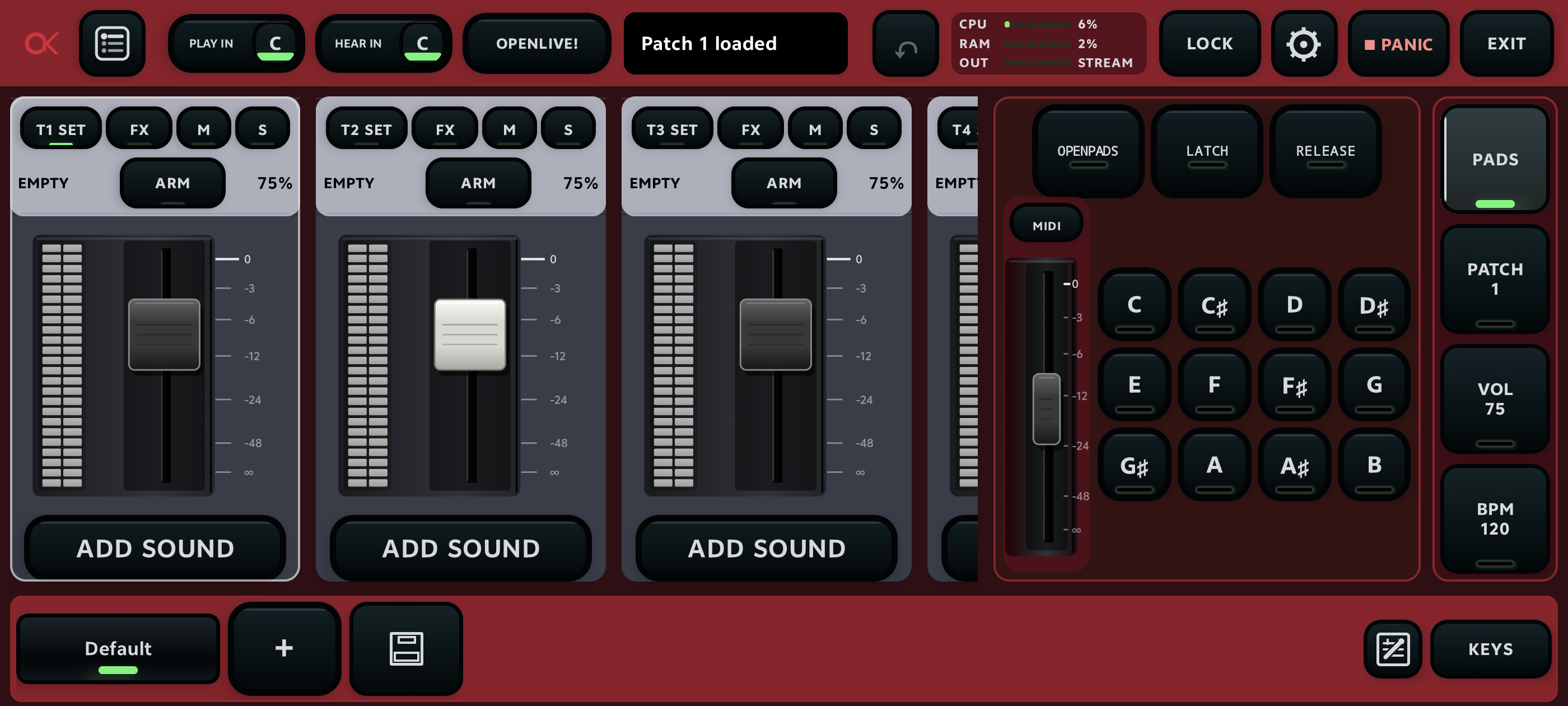Screen dimensions: 1568x706
Task: Mute track T3 with M
Action: 814,129
